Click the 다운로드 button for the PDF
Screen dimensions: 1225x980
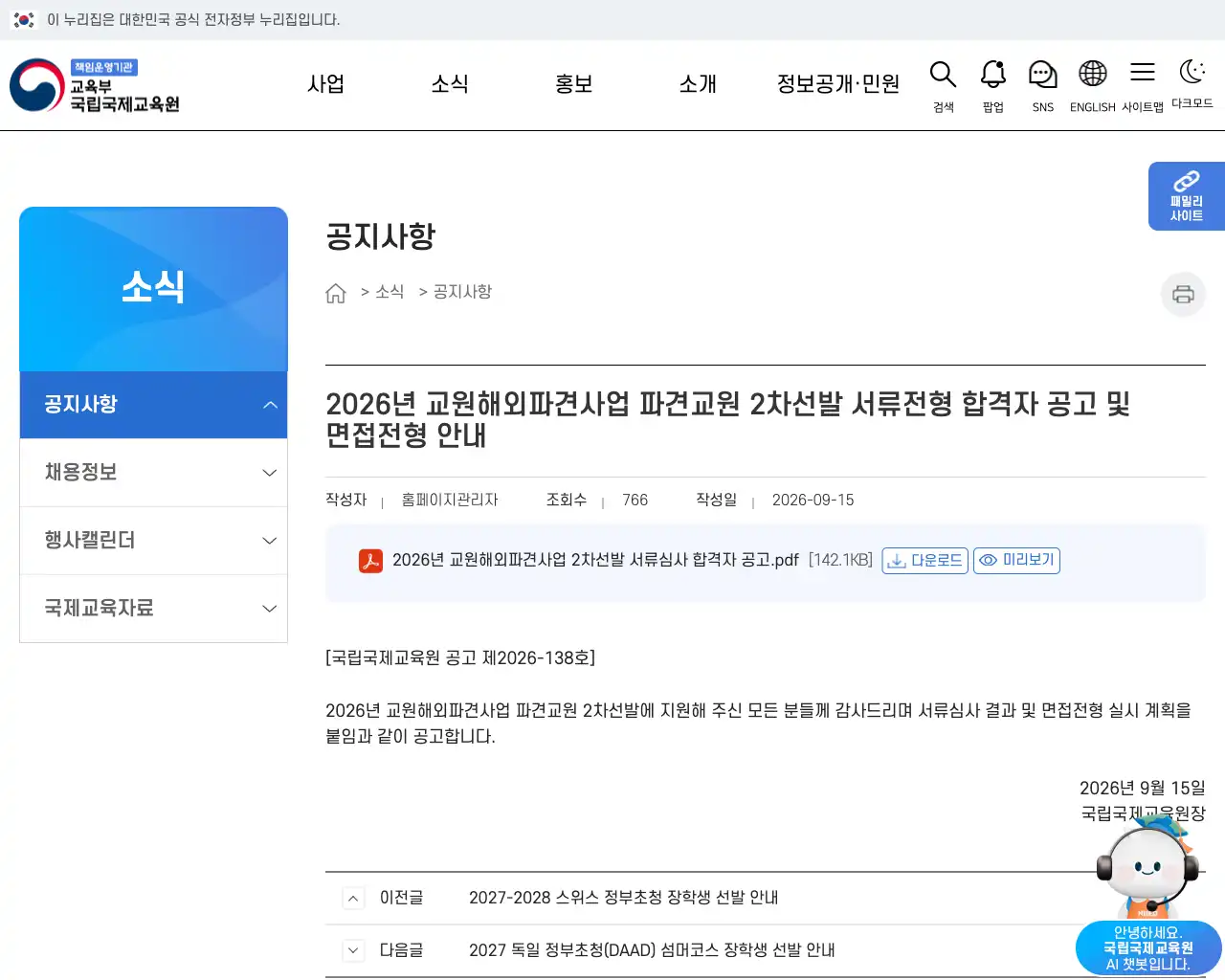tap(924, 561)
